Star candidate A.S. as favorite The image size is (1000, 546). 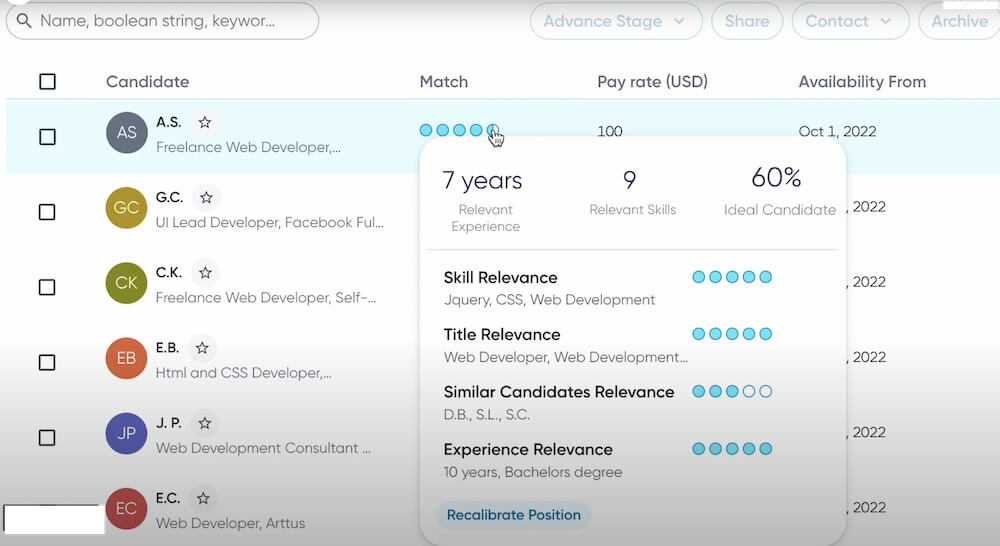(x=204, y=122)
